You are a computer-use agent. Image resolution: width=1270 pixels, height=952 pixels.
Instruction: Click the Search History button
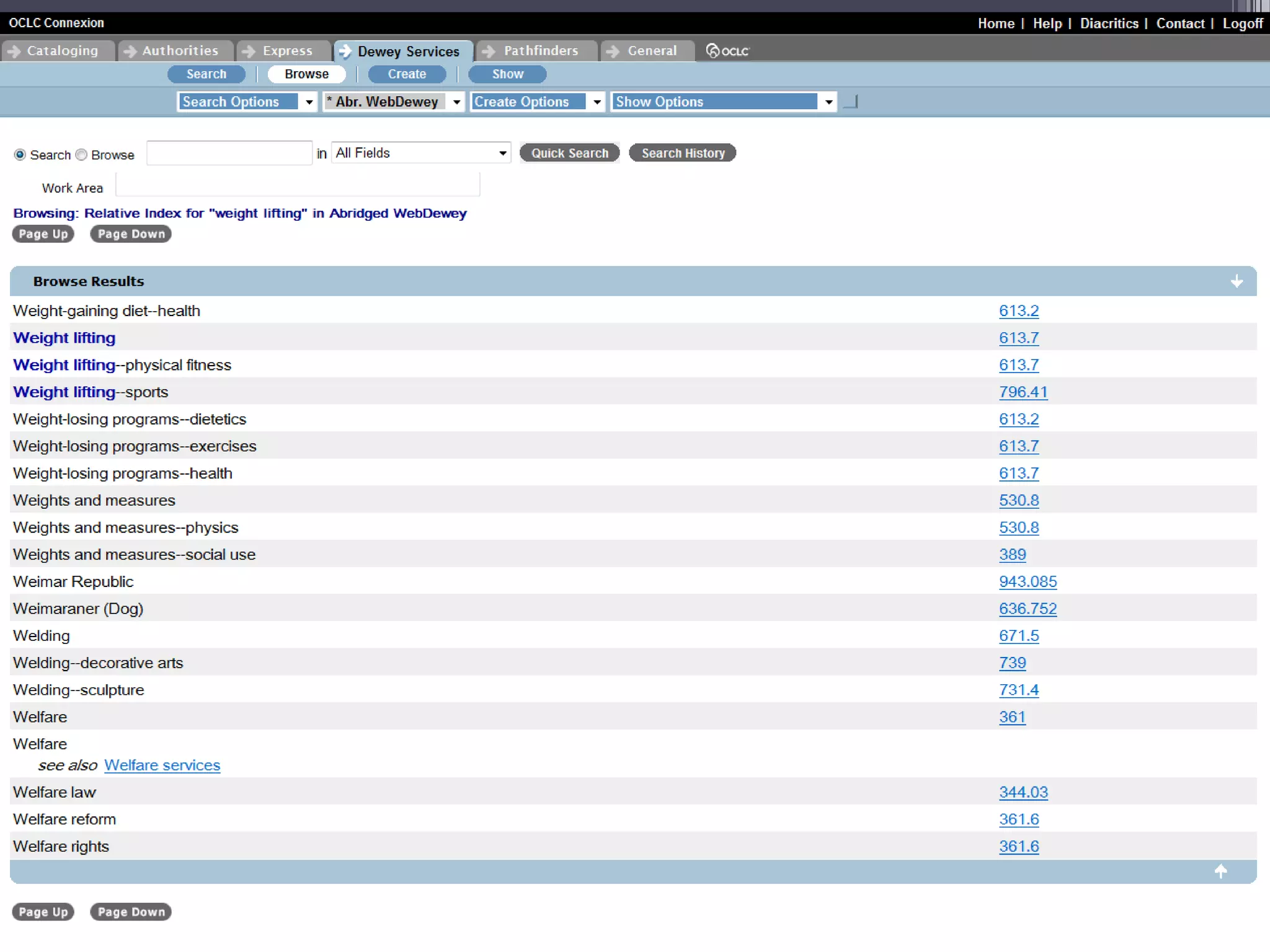coord(682,153)
